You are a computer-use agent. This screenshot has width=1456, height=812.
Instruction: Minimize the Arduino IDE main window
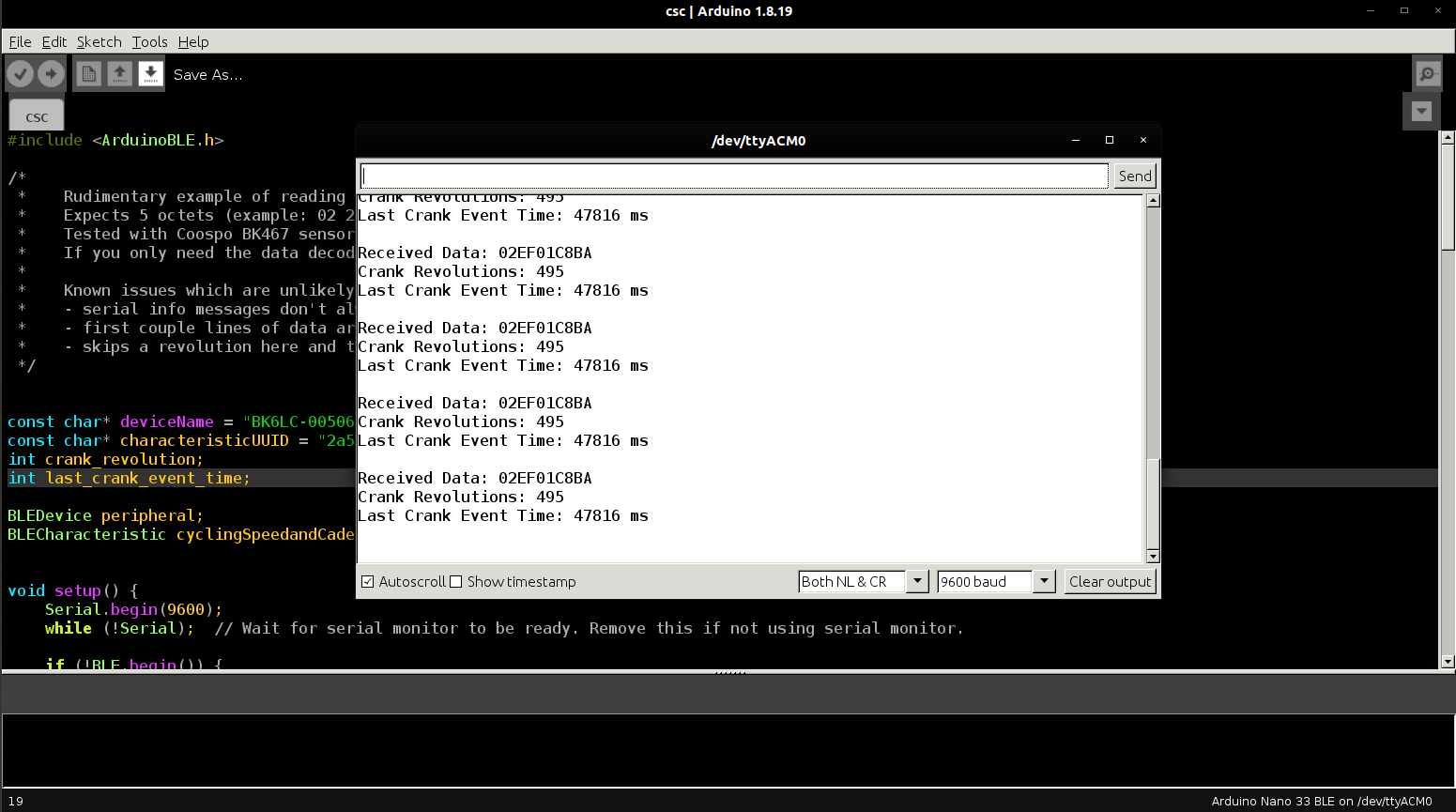[1371, 10]
